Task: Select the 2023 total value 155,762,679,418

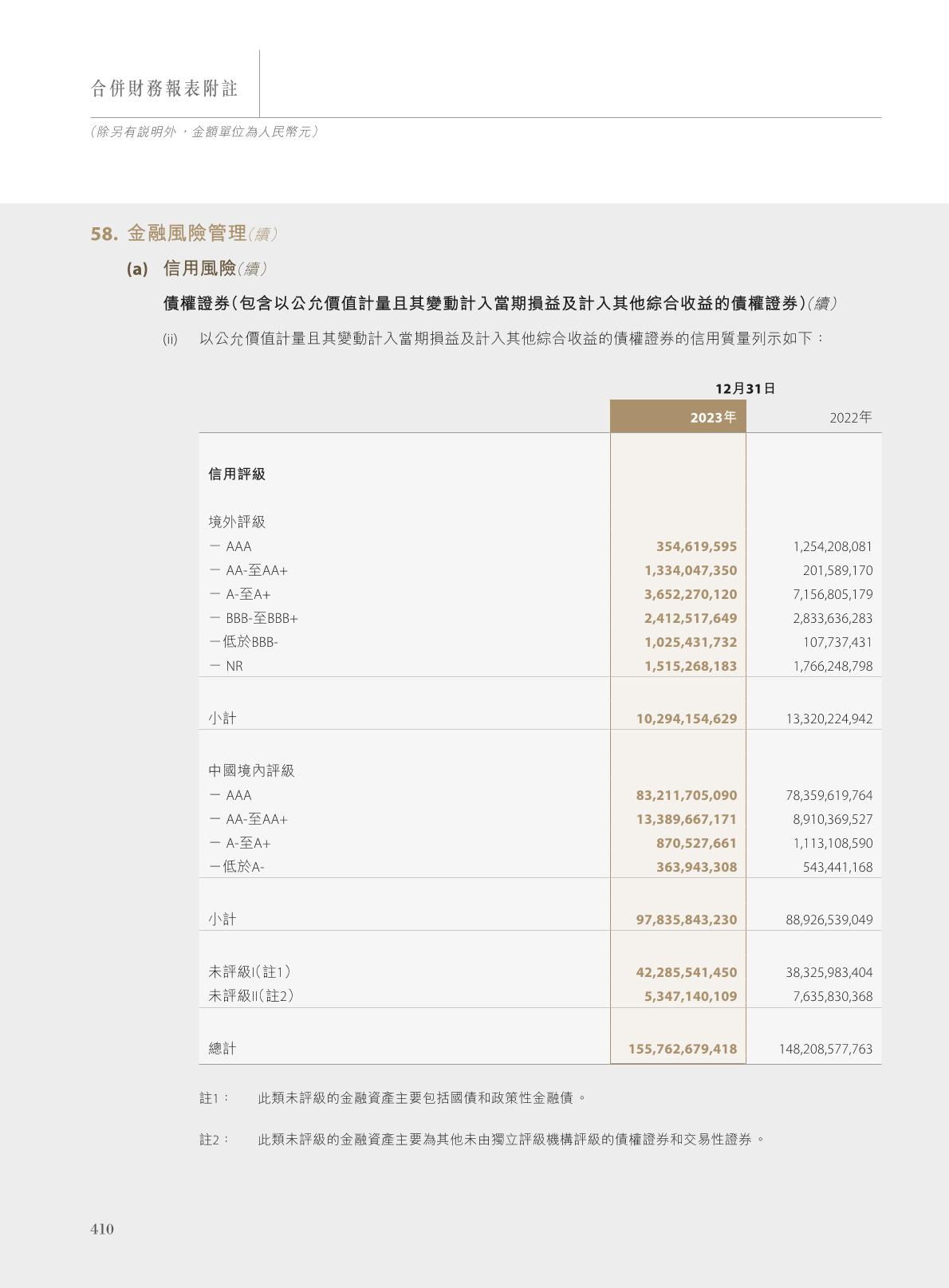Action: [682, 1049]
